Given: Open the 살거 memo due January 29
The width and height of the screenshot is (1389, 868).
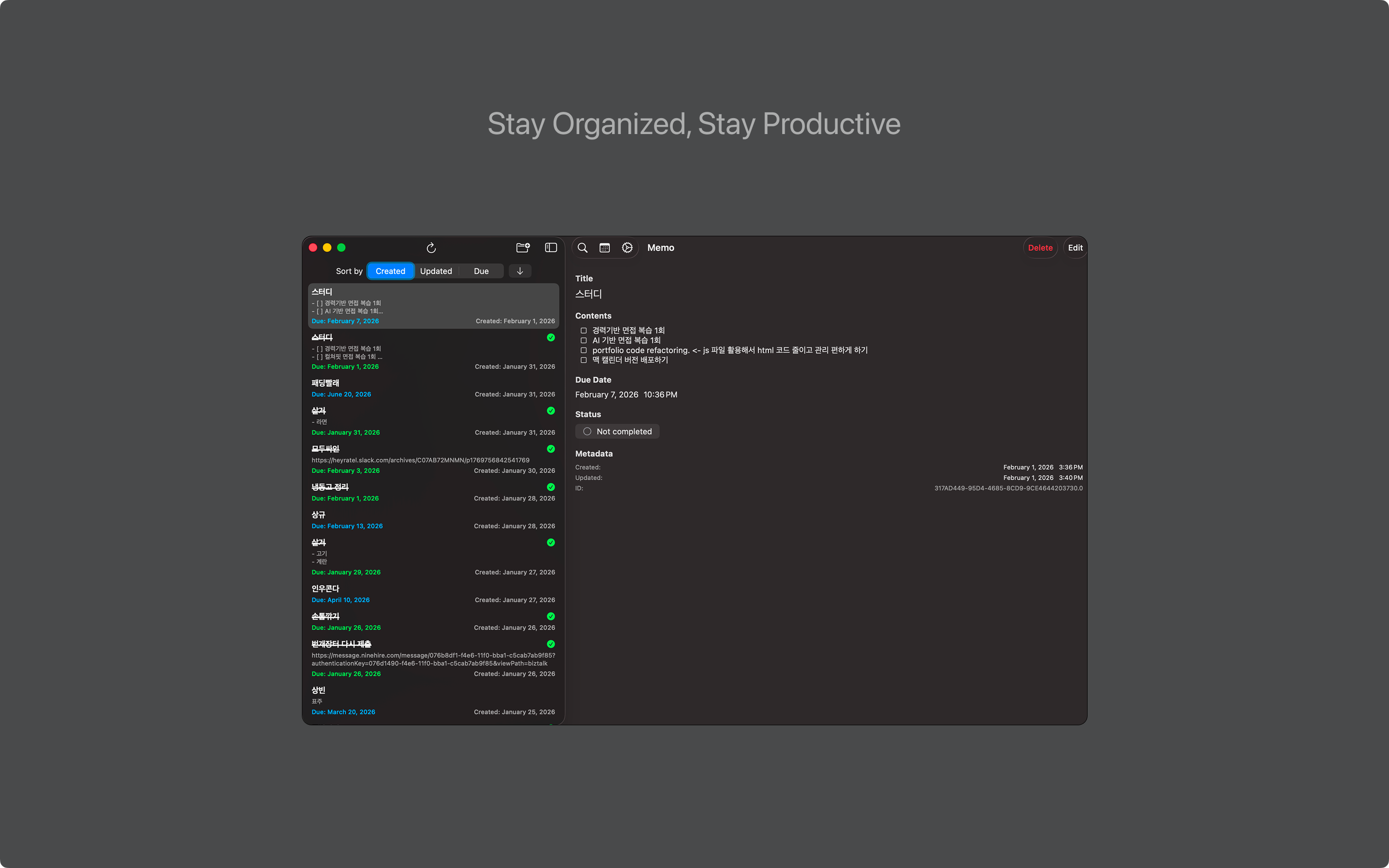Looking at the screenshot, I should click(x=434, y=557).
